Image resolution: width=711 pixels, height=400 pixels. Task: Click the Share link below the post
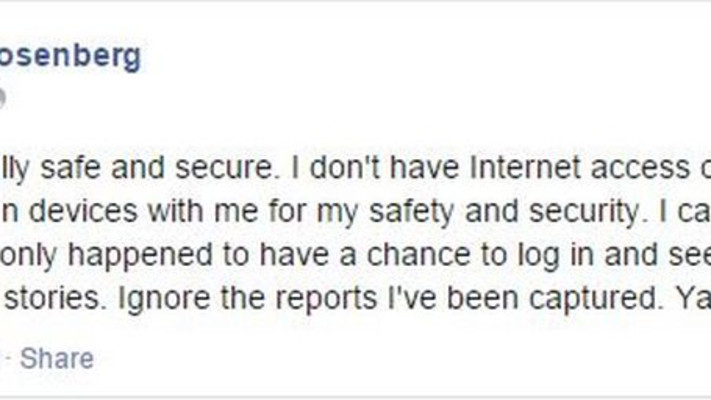point(57,358)
